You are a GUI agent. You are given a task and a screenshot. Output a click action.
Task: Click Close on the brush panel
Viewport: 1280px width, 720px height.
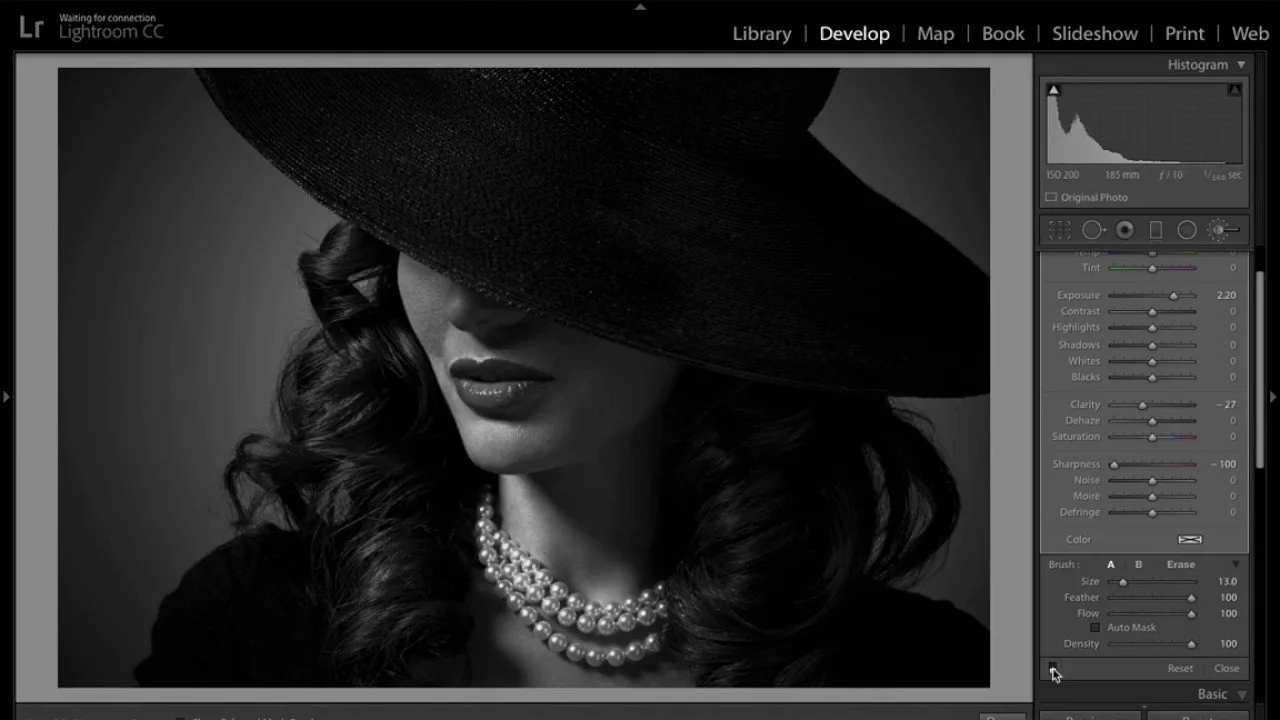[x=1227, y=669]
